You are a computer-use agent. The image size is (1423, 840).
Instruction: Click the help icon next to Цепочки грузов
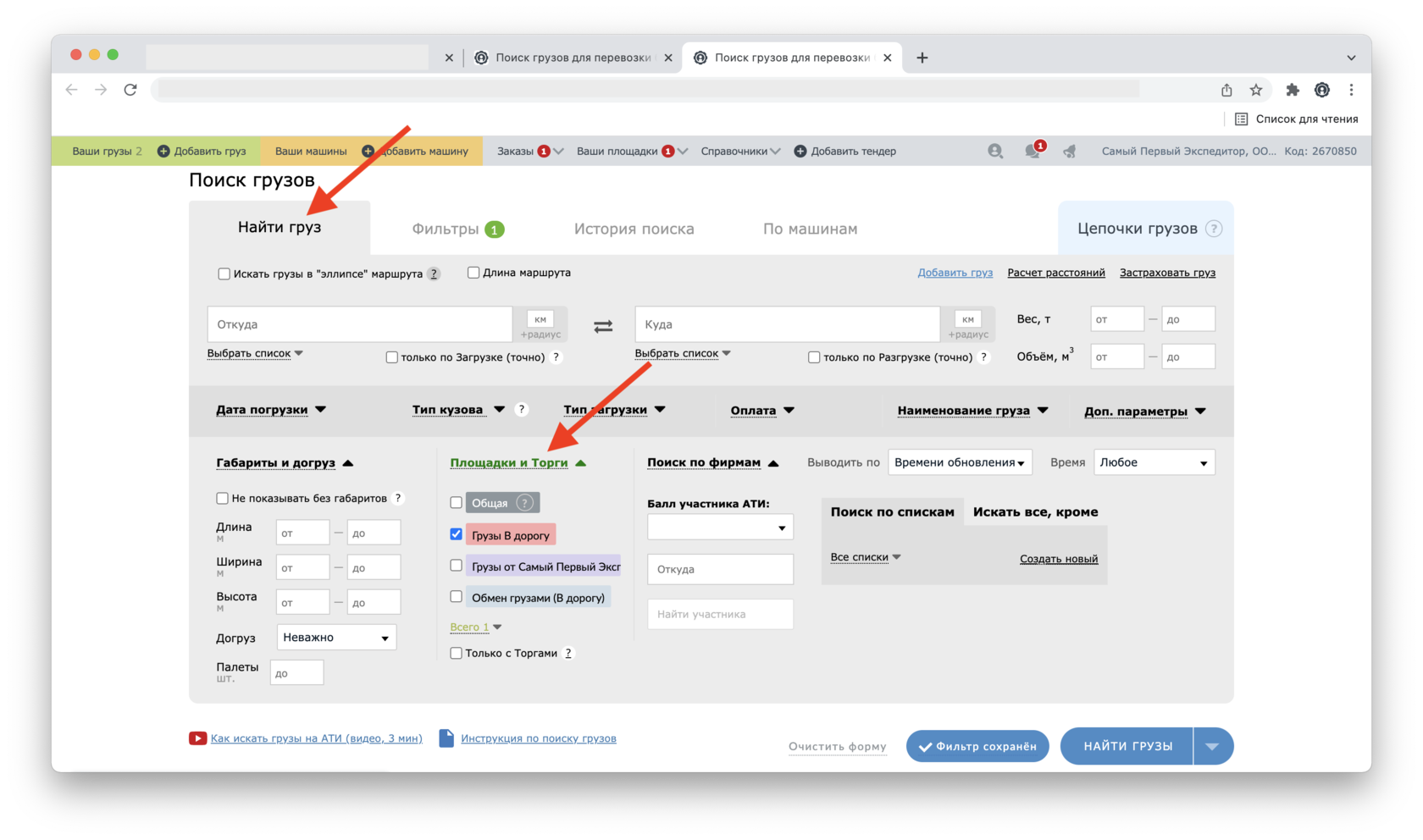click(1214, 229)
